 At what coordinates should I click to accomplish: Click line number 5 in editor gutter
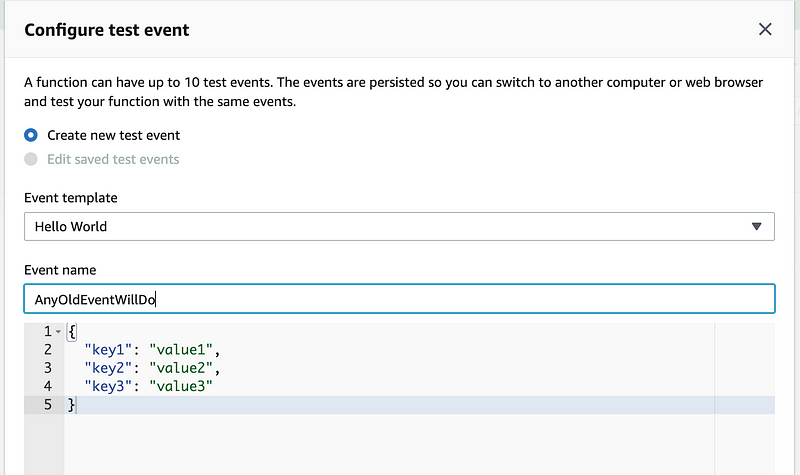tap(47, 404)
